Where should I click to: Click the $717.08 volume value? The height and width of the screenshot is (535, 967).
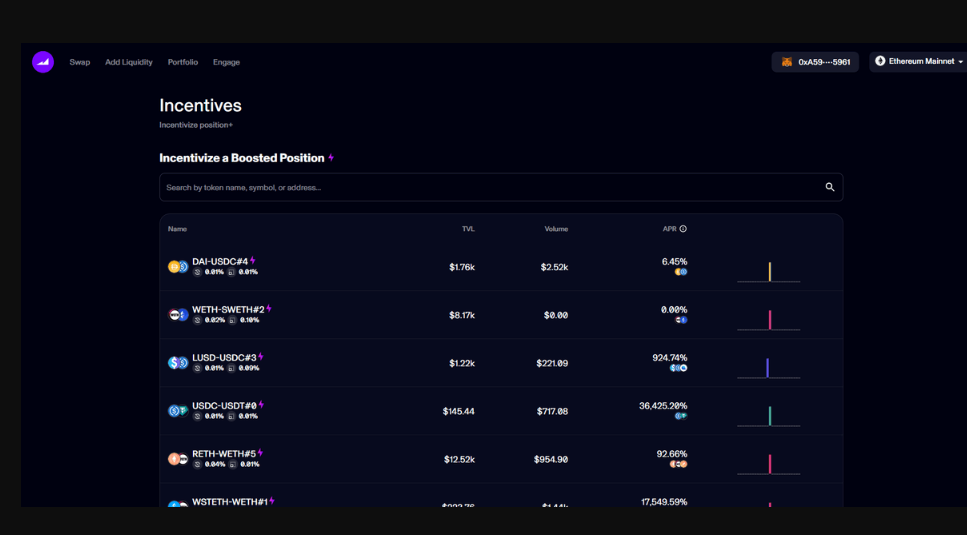pyautogui.click(x=553, y=411)
